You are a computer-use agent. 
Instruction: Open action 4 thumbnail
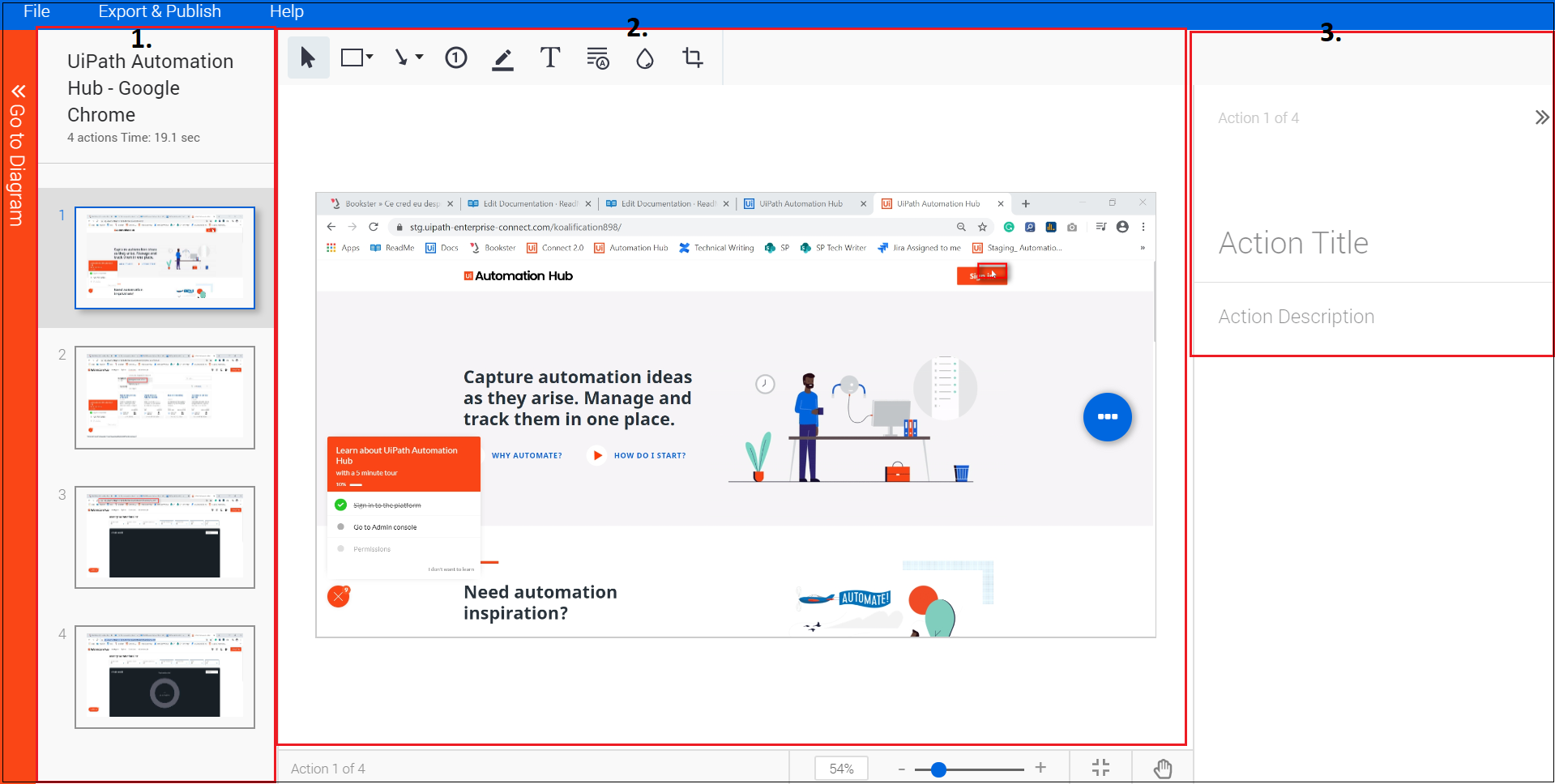click(164, 677)
